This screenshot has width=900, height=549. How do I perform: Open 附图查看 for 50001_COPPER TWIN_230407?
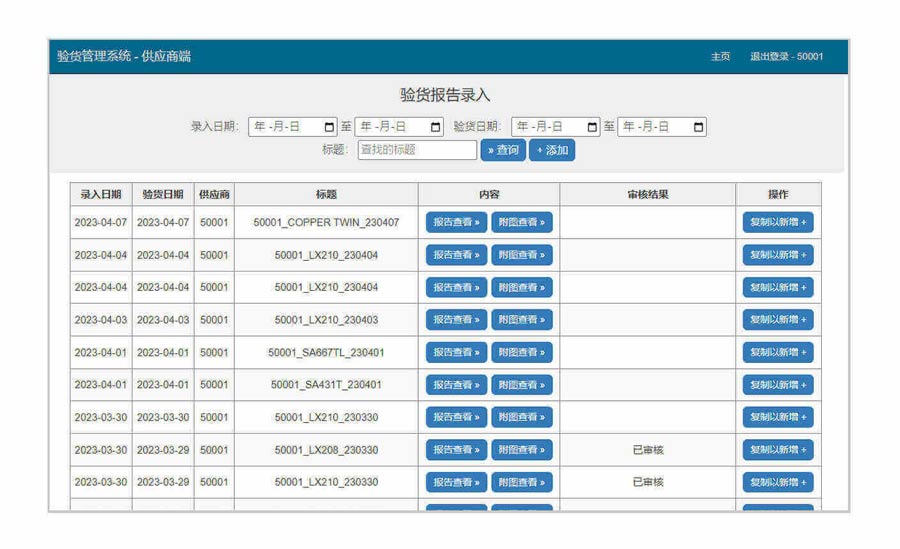point(521,222)
